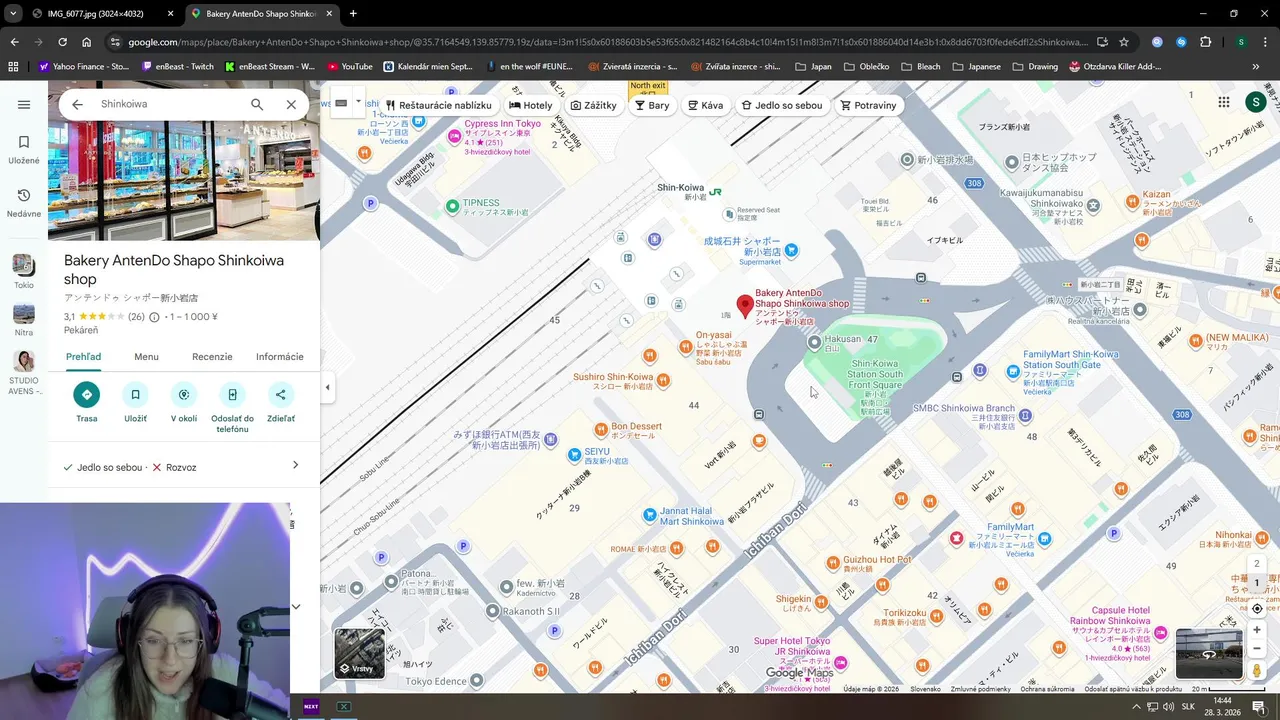Zoom in with the plus button

tap(1257, 630)
